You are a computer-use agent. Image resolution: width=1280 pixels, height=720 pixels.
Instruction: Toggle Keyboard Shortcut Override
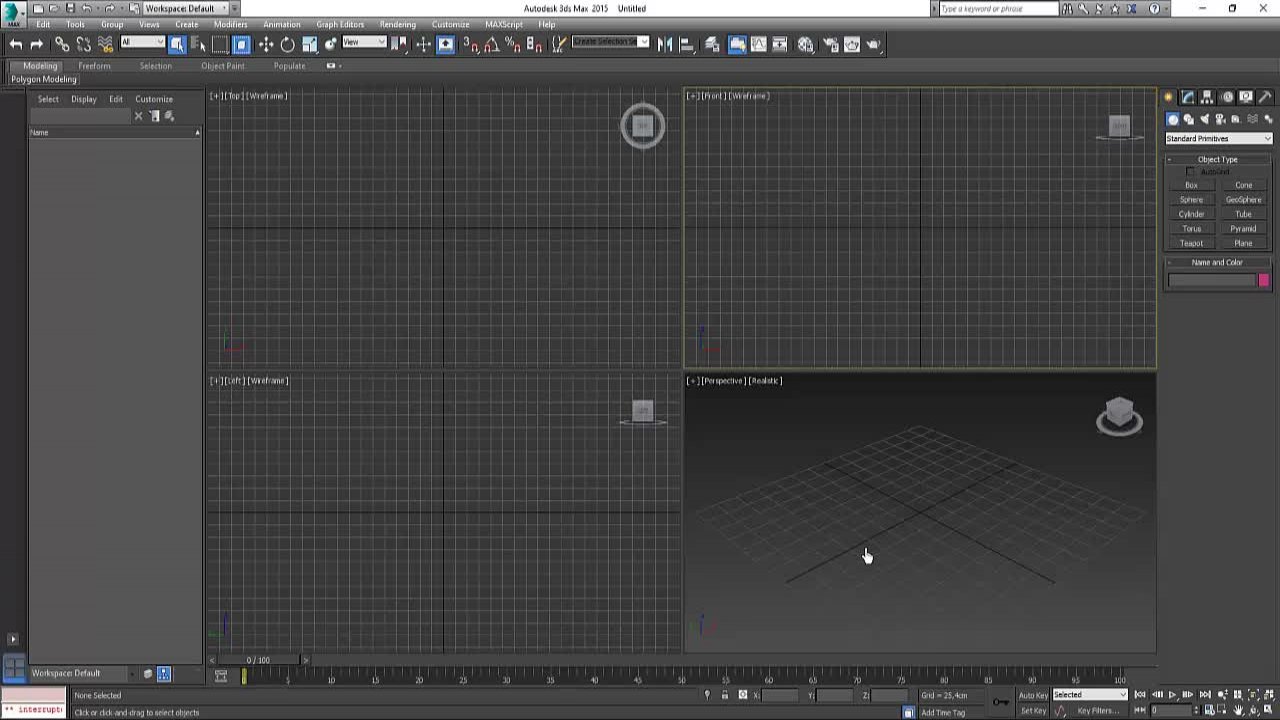446,44
